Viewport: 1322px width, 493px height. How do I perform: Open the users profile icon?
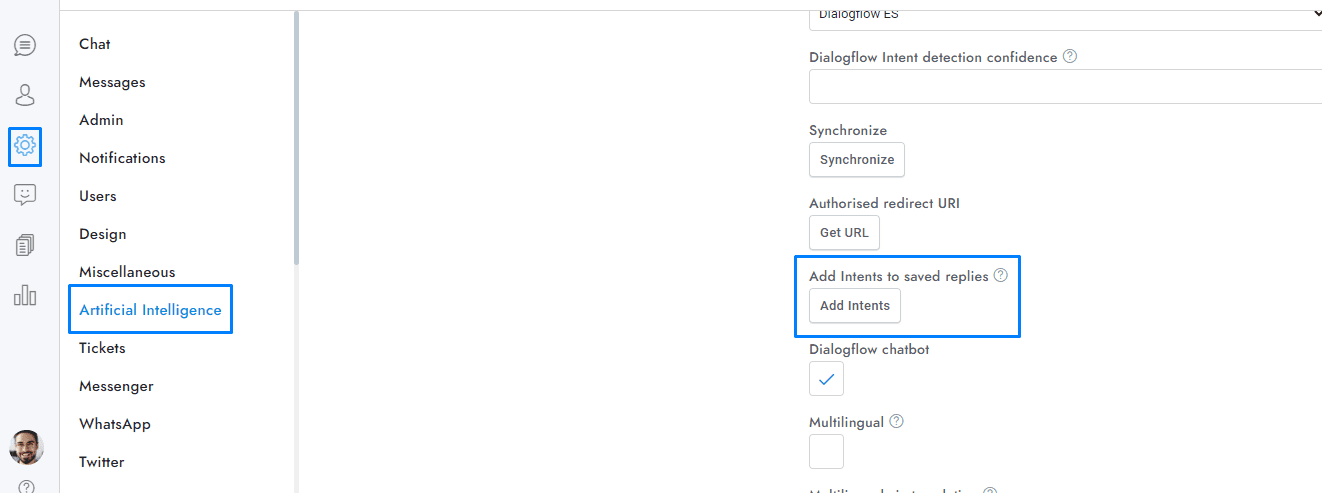coord(25,95)
